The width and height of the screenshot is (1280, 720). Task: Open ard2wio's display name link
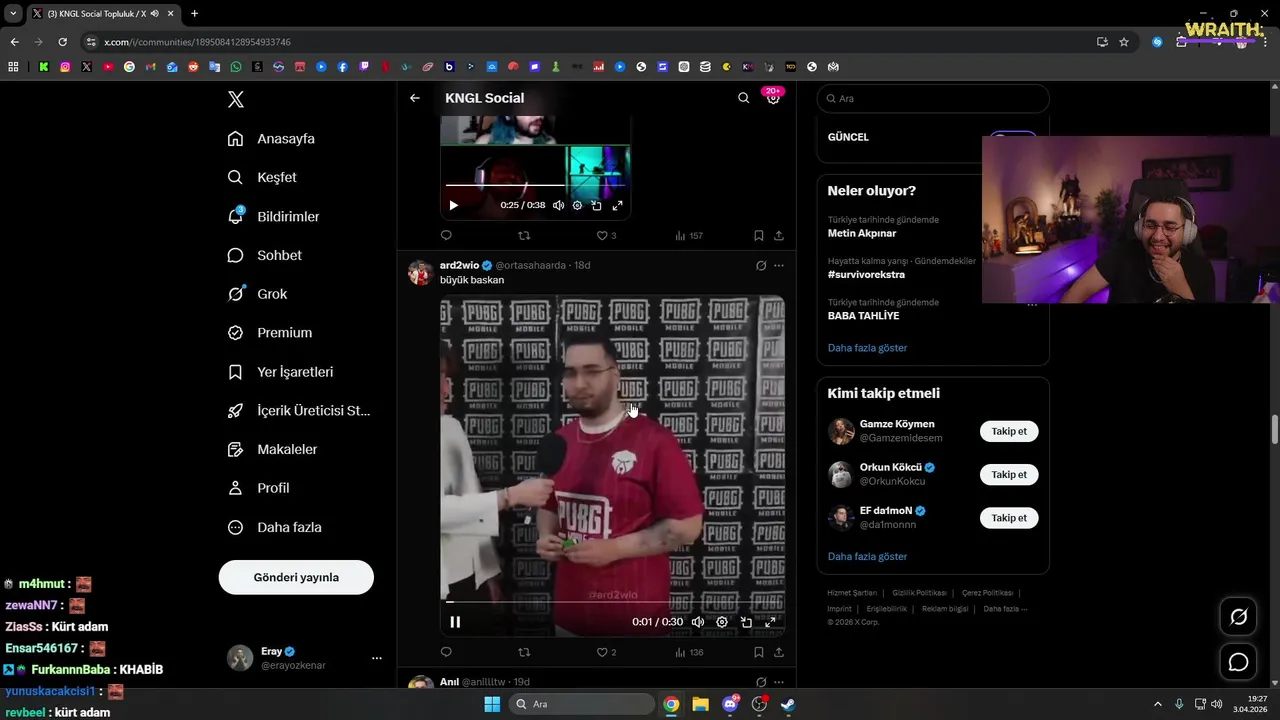(459, 265)
